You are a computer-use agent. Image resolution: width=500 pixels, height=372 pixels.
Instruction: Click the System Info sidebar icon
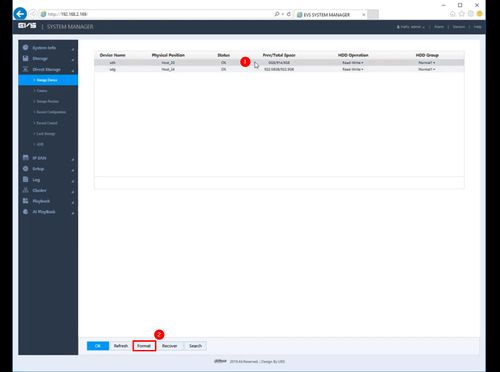26,48
